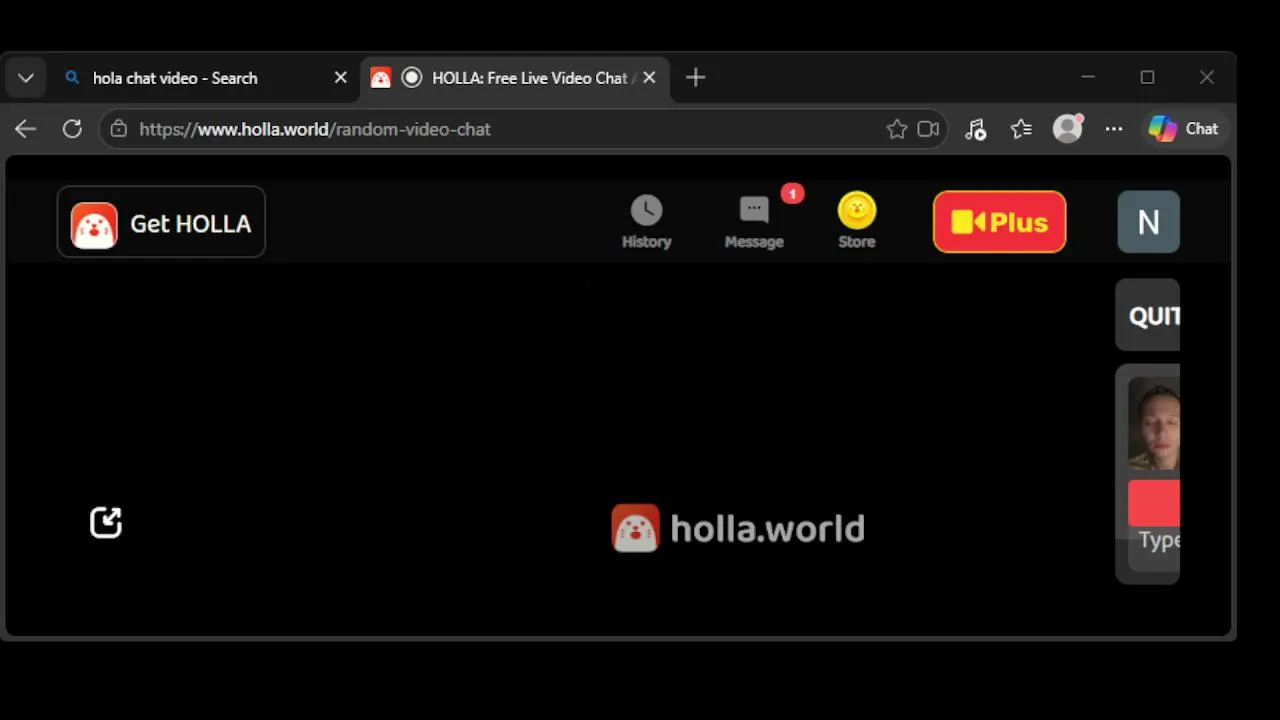This screenshot has height=720, width=1280.
Task: Open the N user profile avatar
Action: point(1148,222)
